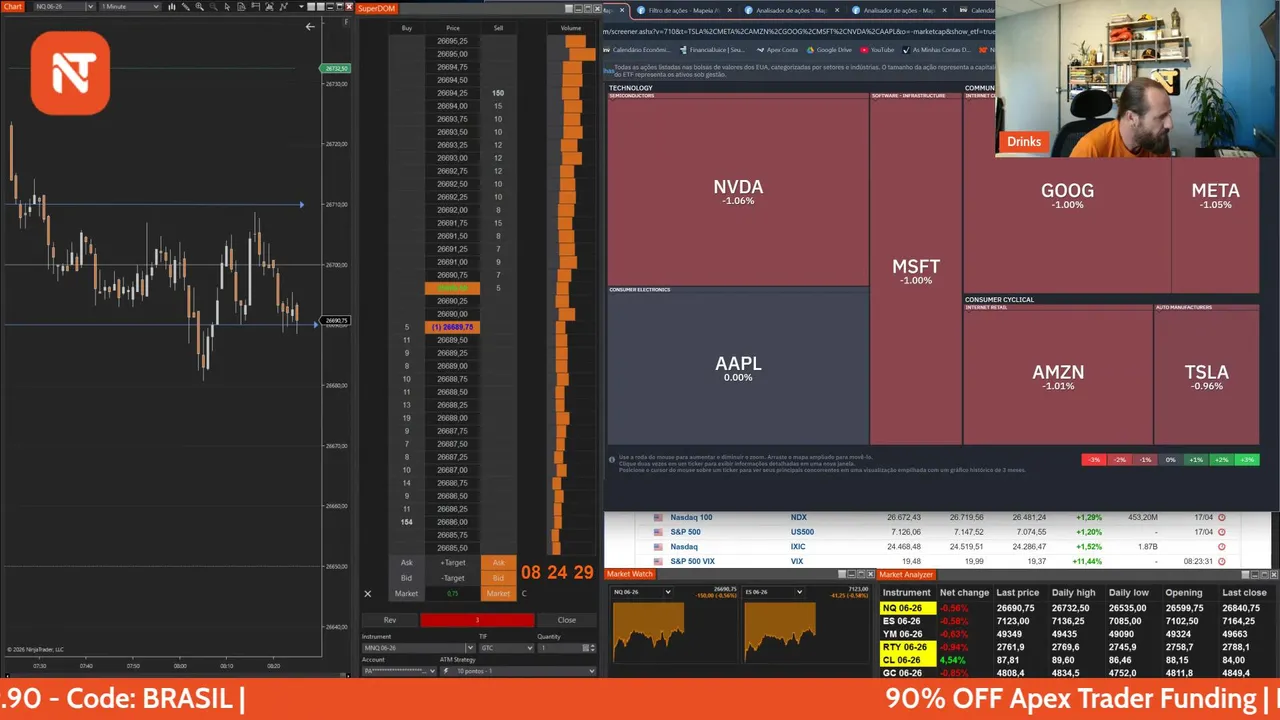
Task: Switch to the Calendar browser tab
Action: (x=978, y=10)
